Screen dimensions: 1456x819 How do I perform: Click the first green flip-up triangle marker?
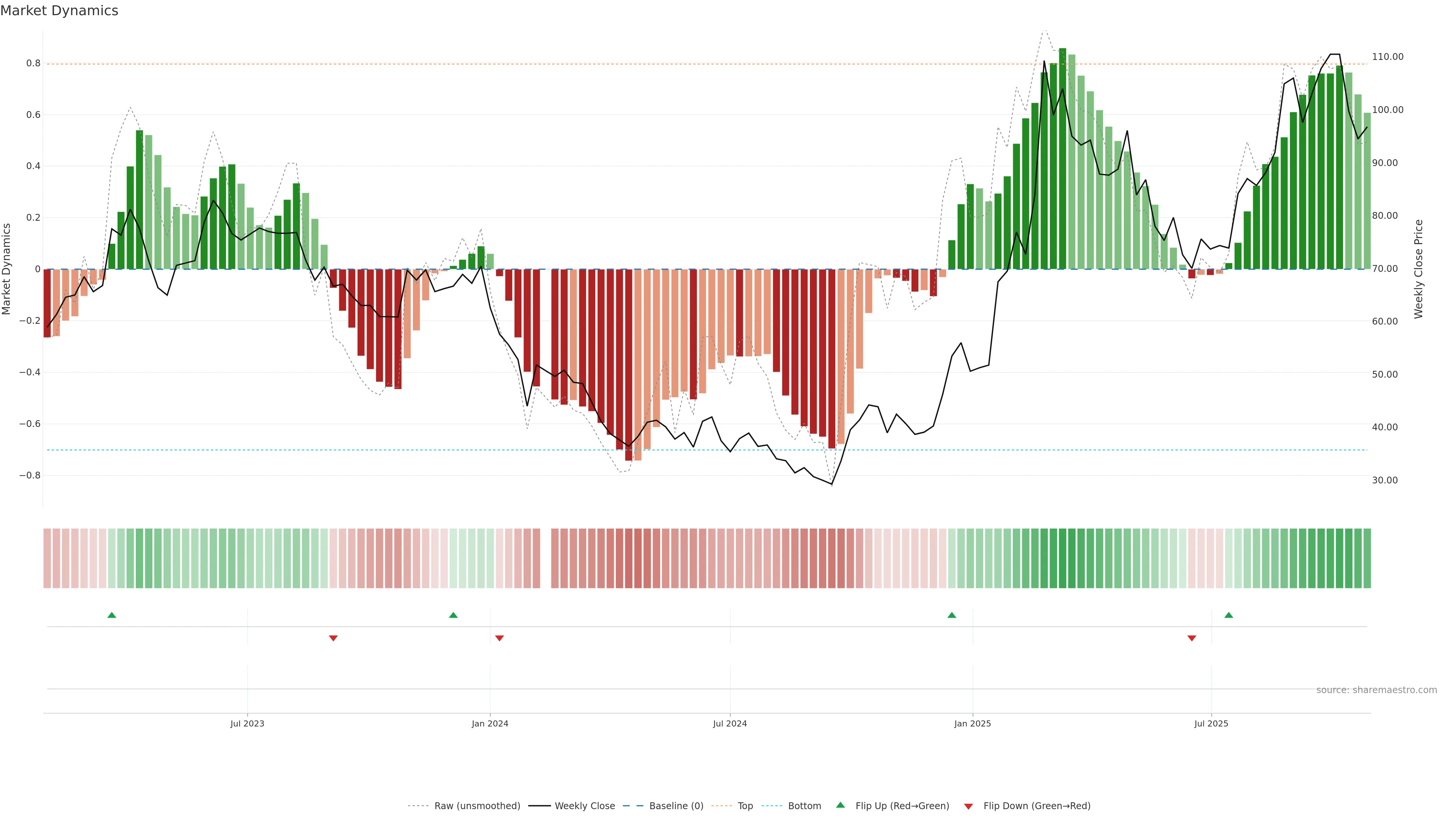(x=112, y=615)
